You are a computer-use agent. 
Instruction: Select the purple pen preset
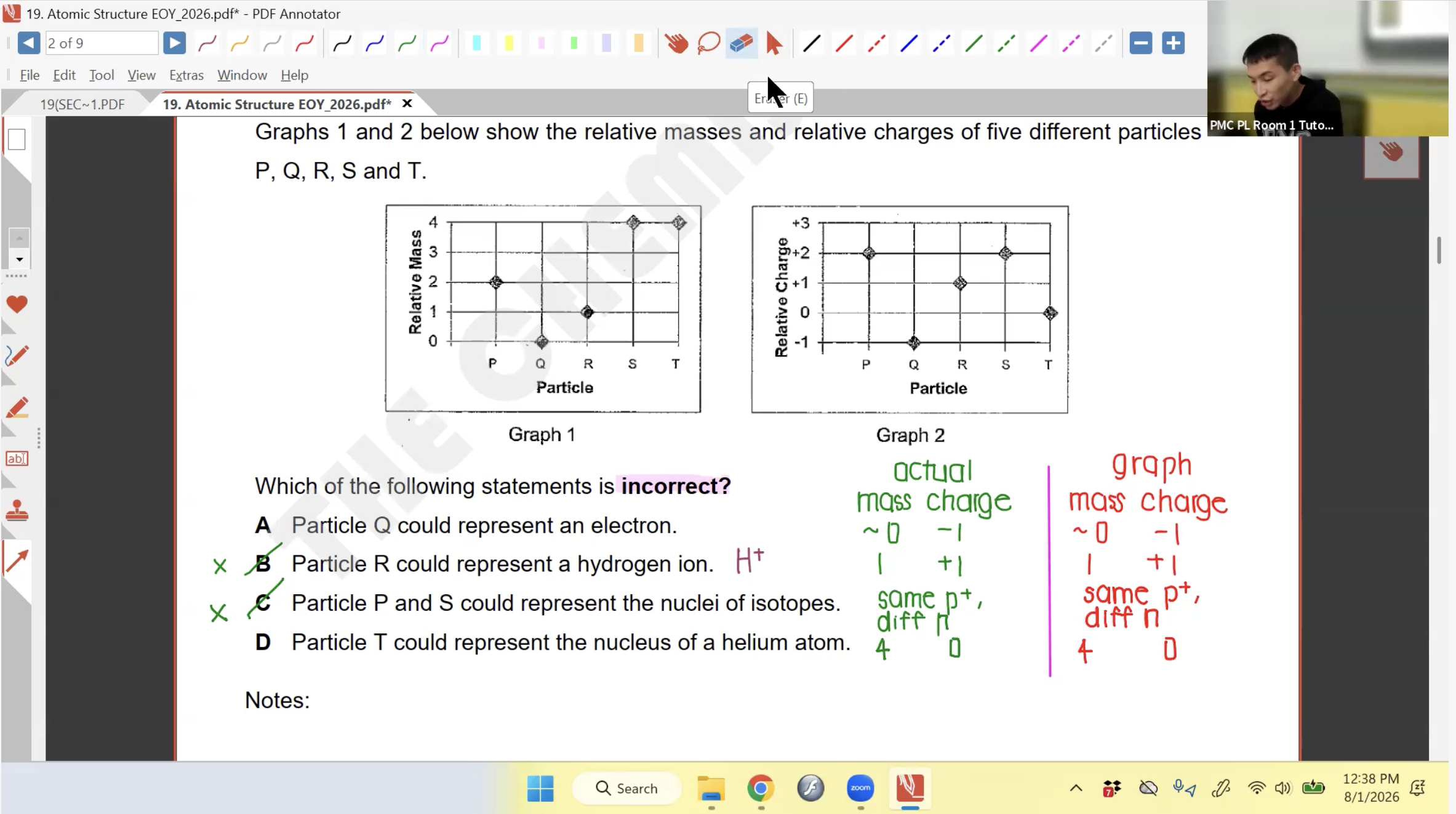pyautogui.click(x=207, y=43)
